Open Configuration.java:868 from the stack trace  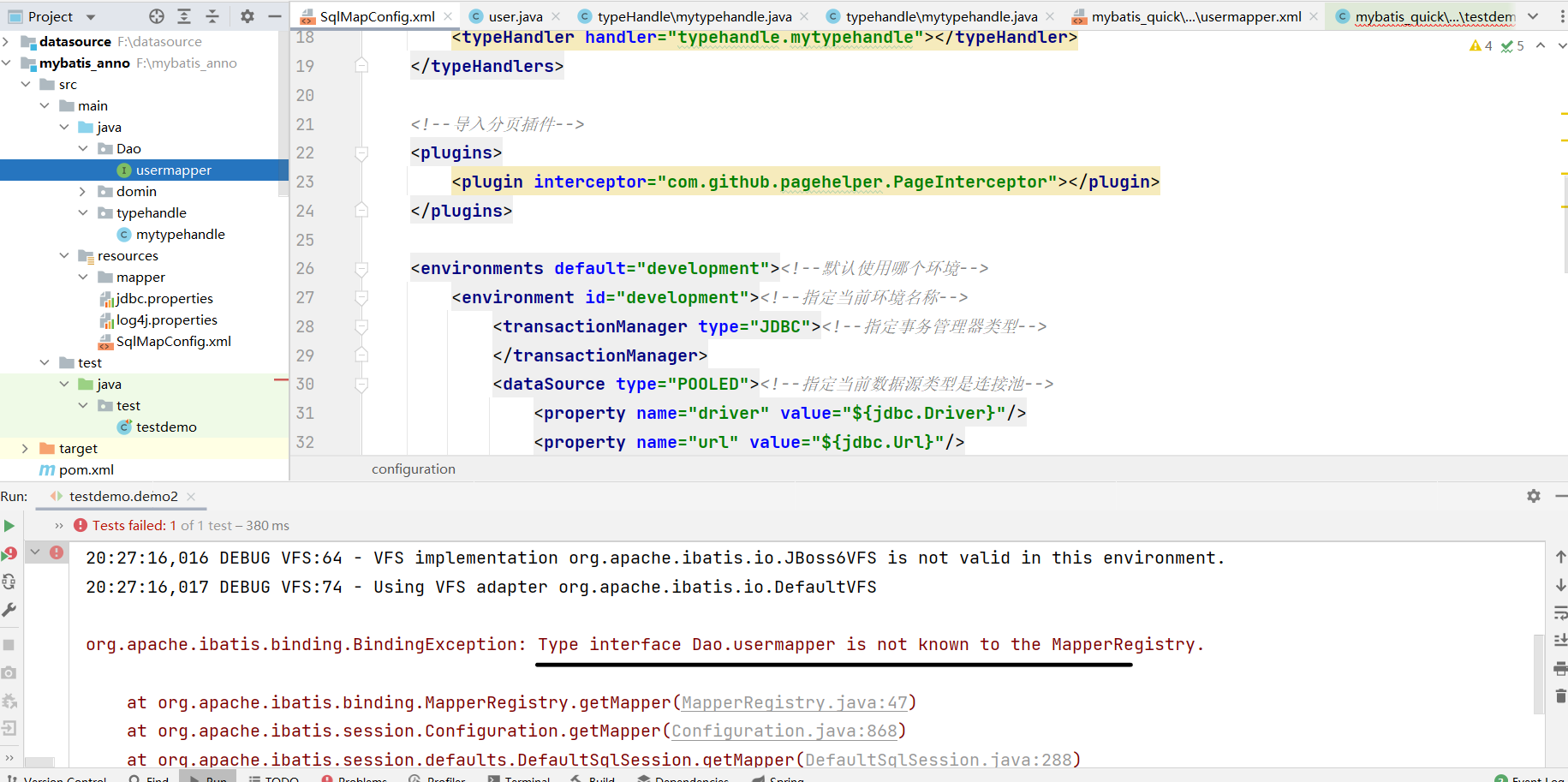[784, 731]
